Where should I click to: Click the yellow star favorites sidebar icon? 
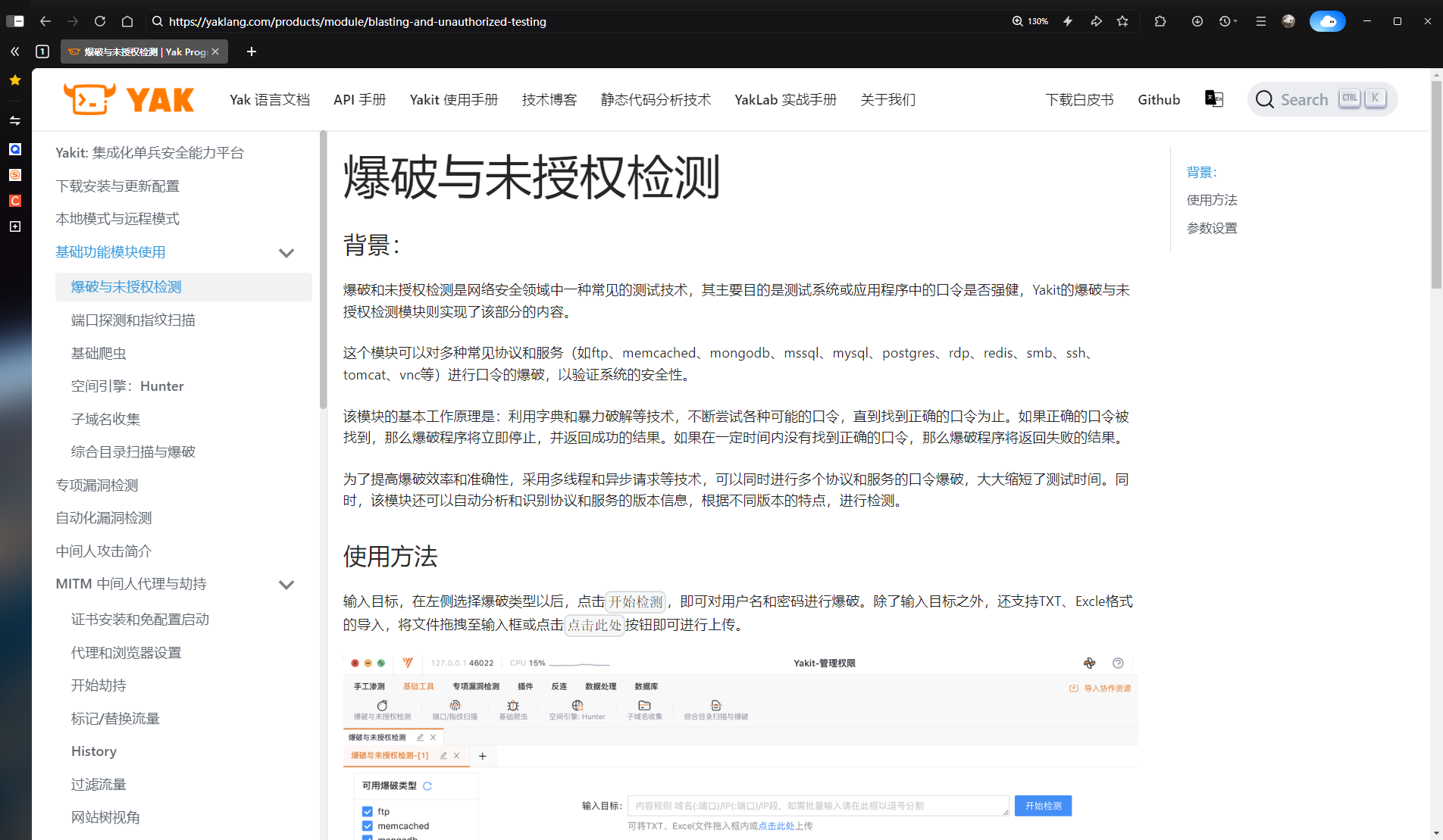(15, 80)
